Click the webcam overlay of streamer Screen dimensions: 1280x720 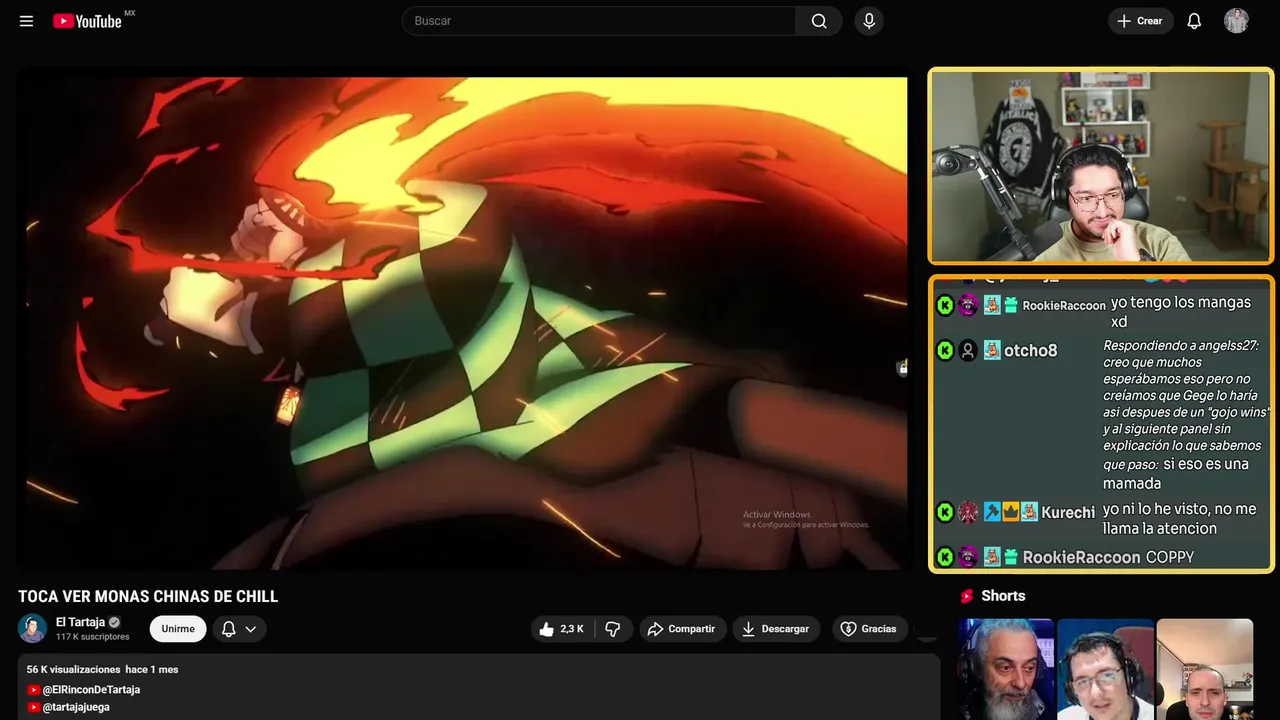pos(1101,166)
